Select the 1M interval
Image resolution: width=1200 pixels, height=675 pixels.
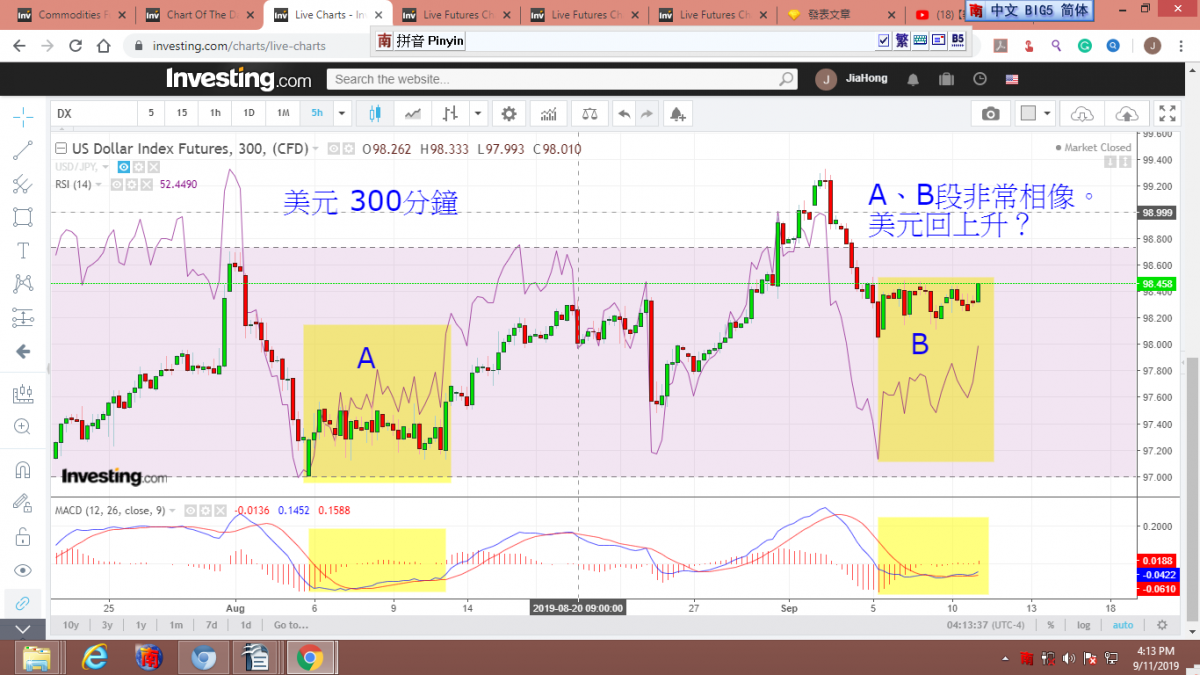pos(283,114)
